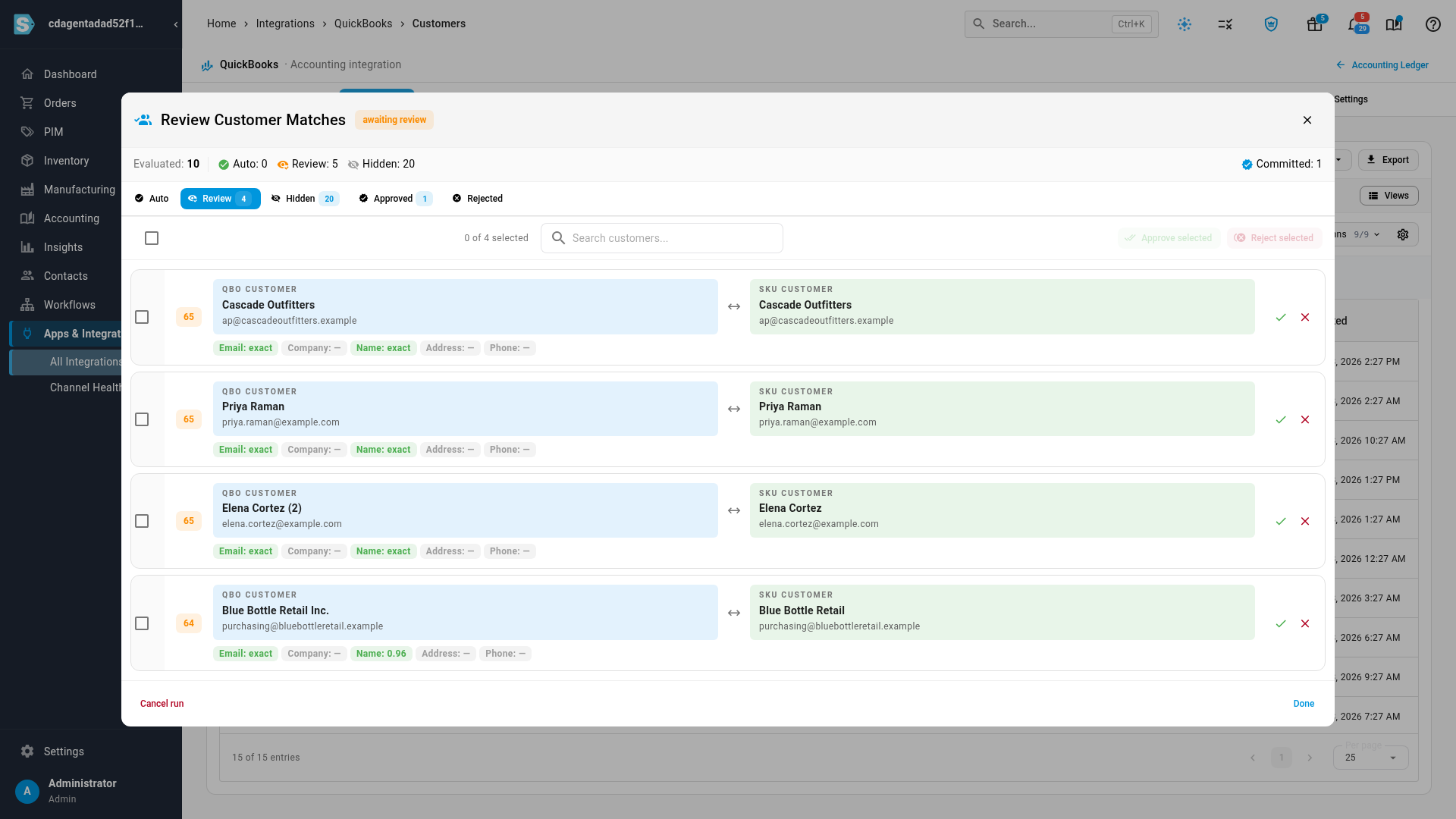
Task: Switch to the Rejected tab
Action: (478, 199)
